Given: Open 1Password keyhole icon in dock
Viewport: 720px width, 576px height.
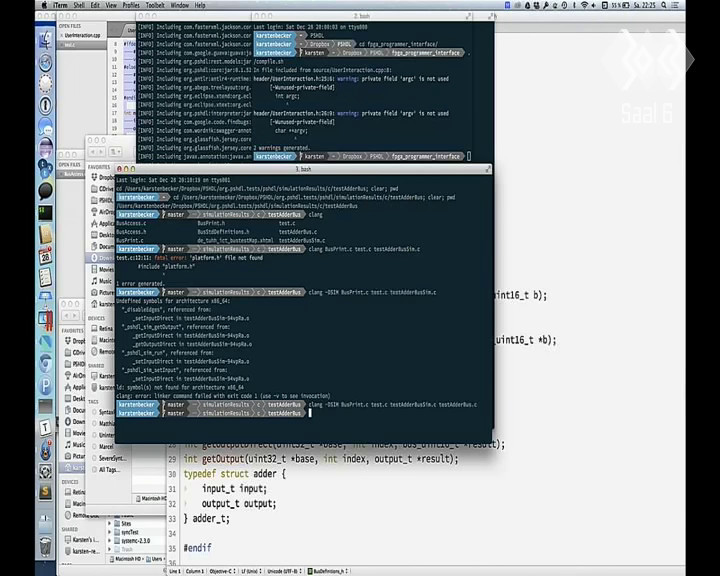Looking at the screenshot, I should tap(45, 105).
